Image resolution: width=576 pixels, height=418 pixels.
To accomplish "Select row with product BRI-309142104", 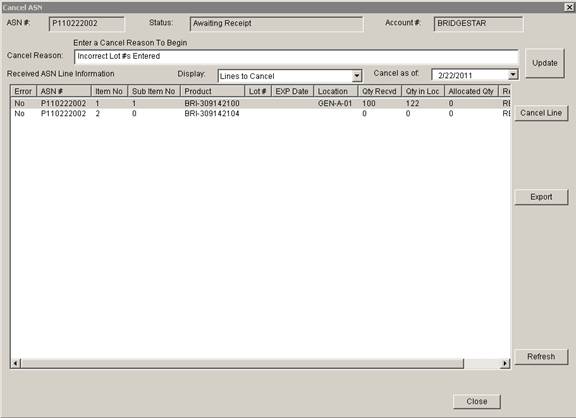I will tap(260, 114).
